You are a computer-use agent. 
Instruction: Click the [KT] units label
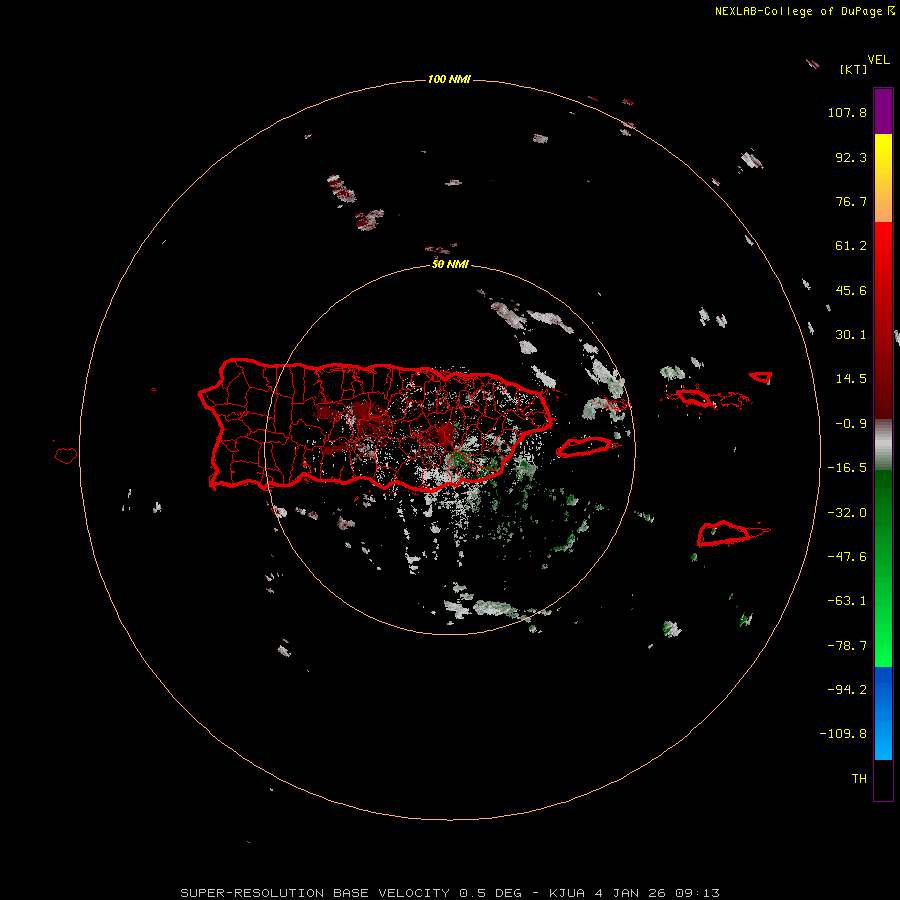(854, 69)
